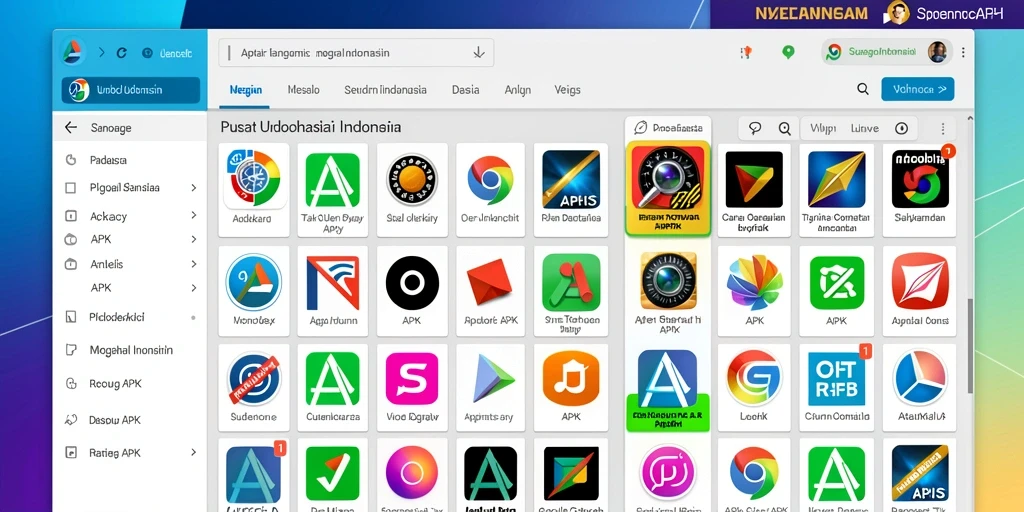Open the search bar dropdown arrow
1024x512 pixels.
[479, 53]
